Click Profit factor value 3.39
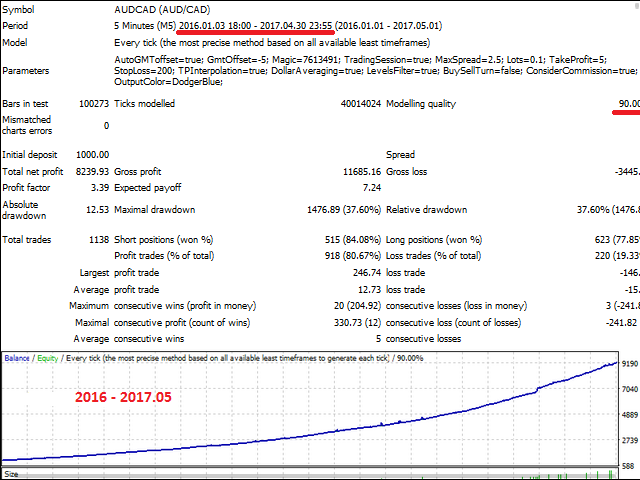Image resolution: width=640 pixels, height=480 pixels. point(100,188)
